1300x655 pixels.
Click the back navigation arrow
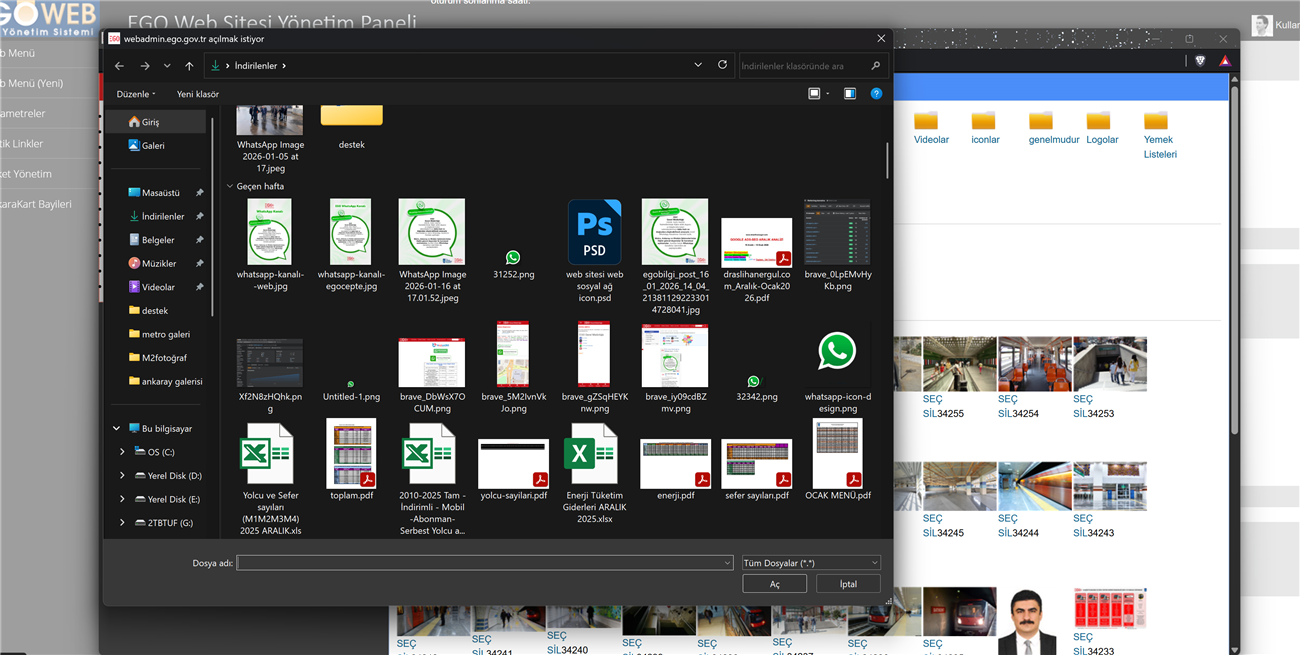(119, 66)
